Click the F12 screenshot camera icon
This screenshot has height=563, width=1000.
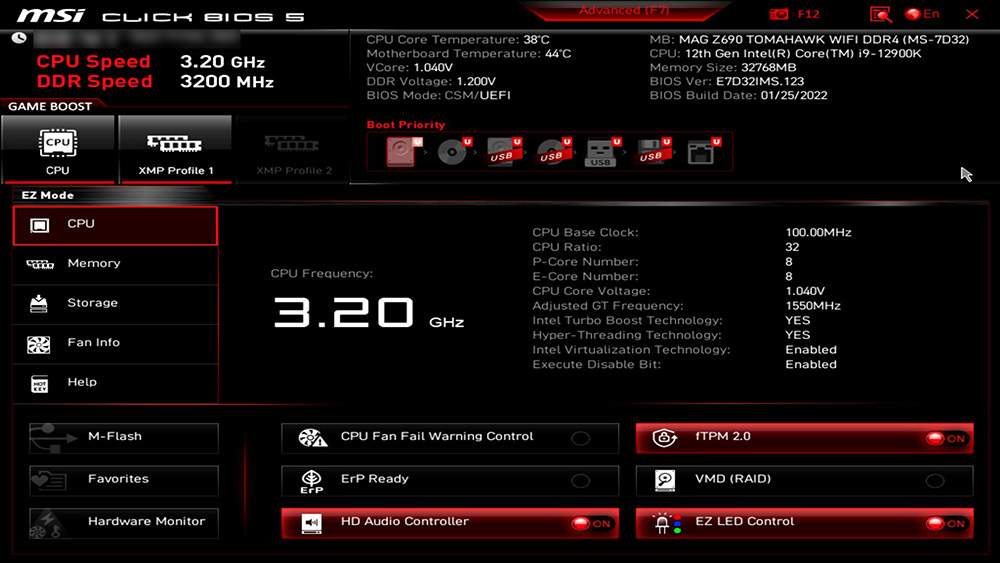click(x=779, y=14)
